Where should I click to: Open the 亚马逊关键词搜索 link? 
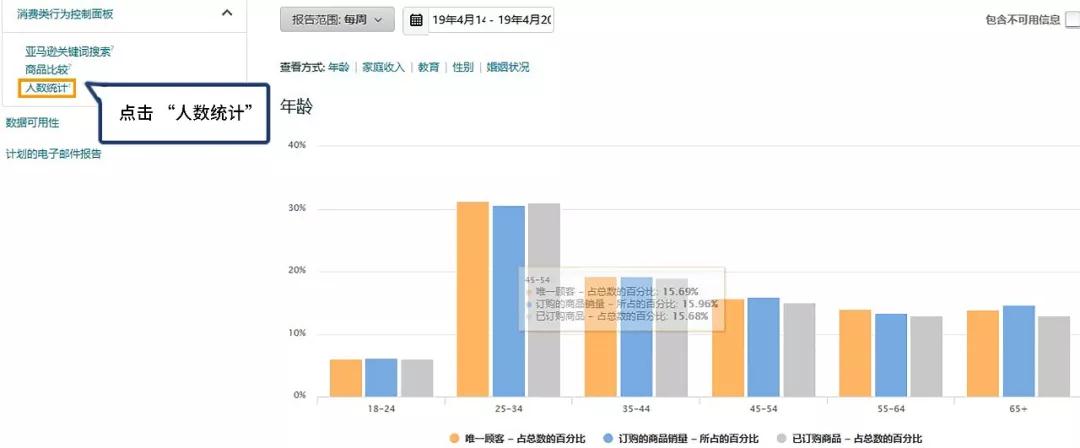[68, 51]
